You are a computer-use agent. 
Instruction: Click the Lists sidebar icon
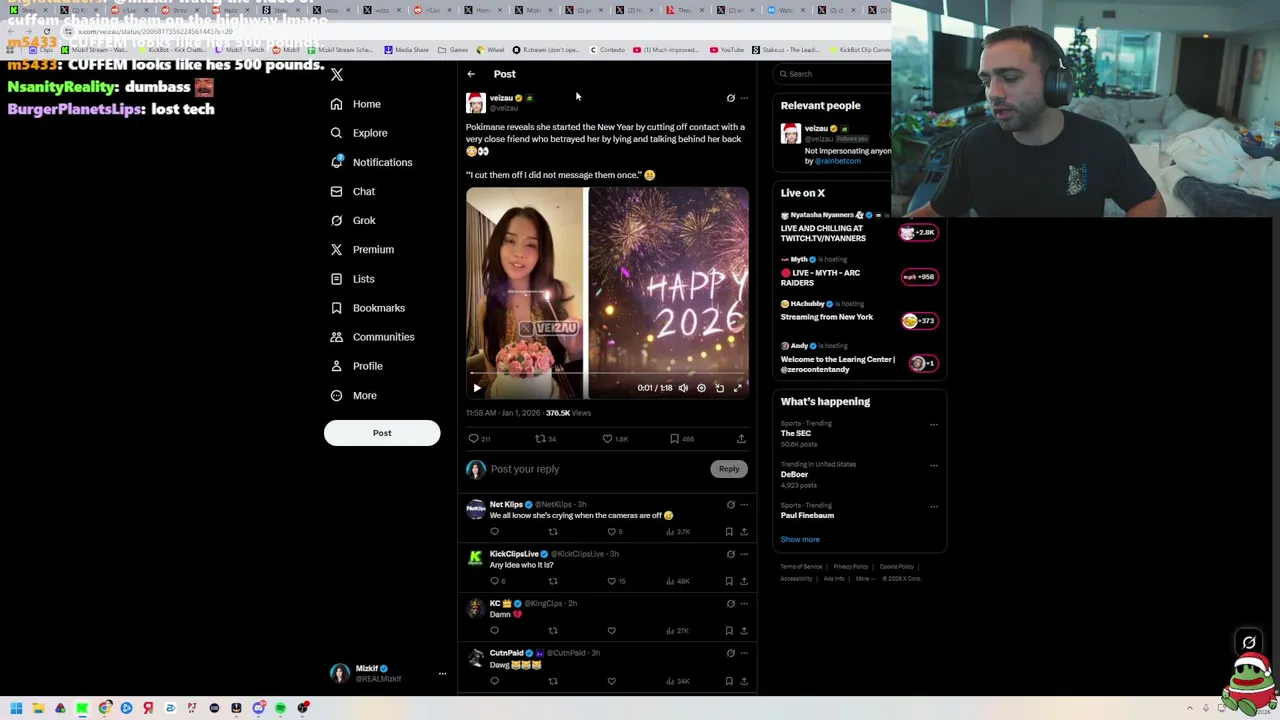click(337, 279)
